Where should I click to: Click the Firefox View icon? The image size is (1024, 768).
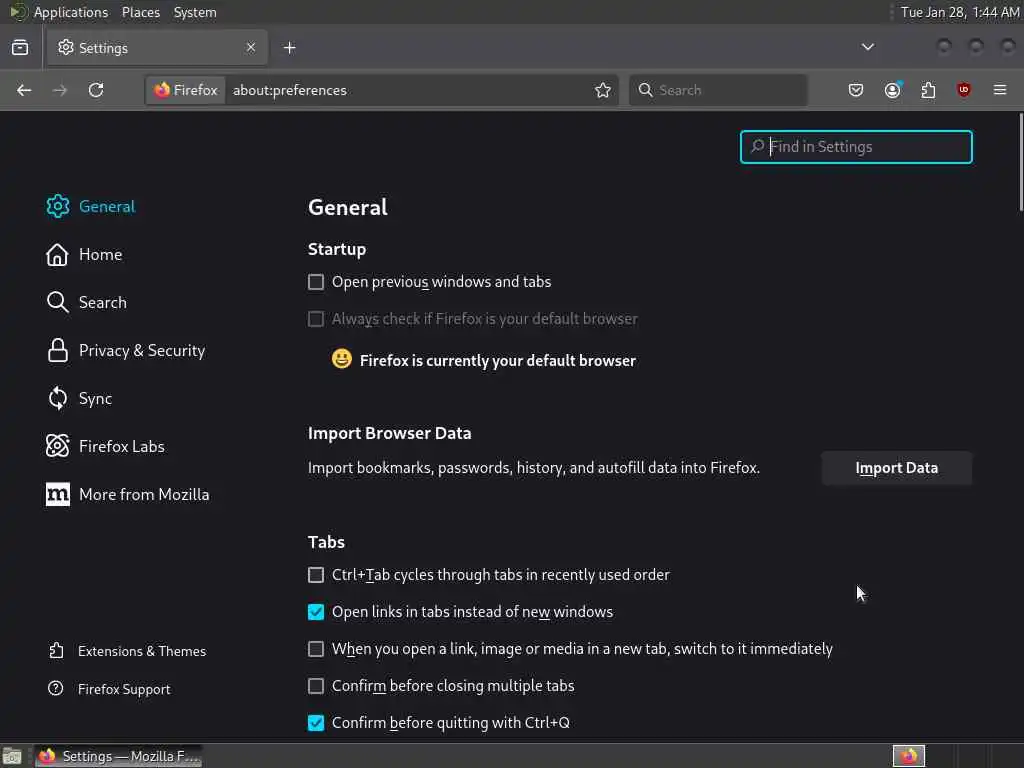point(20,47)
